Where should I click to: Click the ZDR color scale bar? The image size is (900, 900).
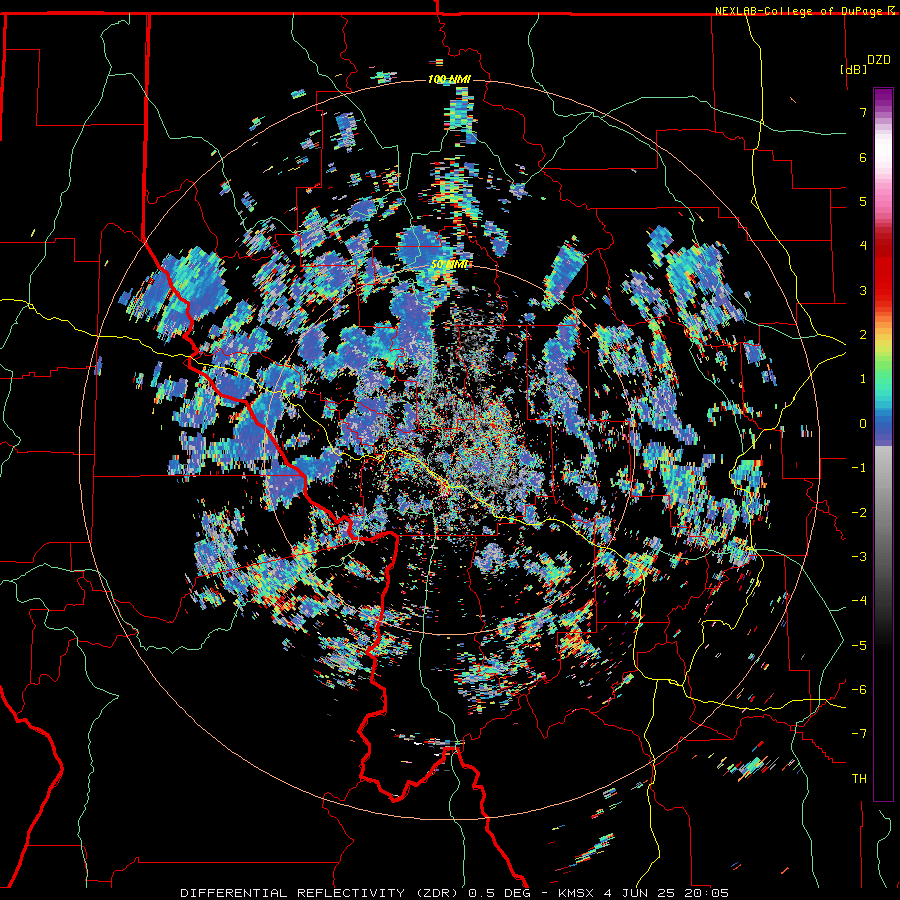[883, 444]
